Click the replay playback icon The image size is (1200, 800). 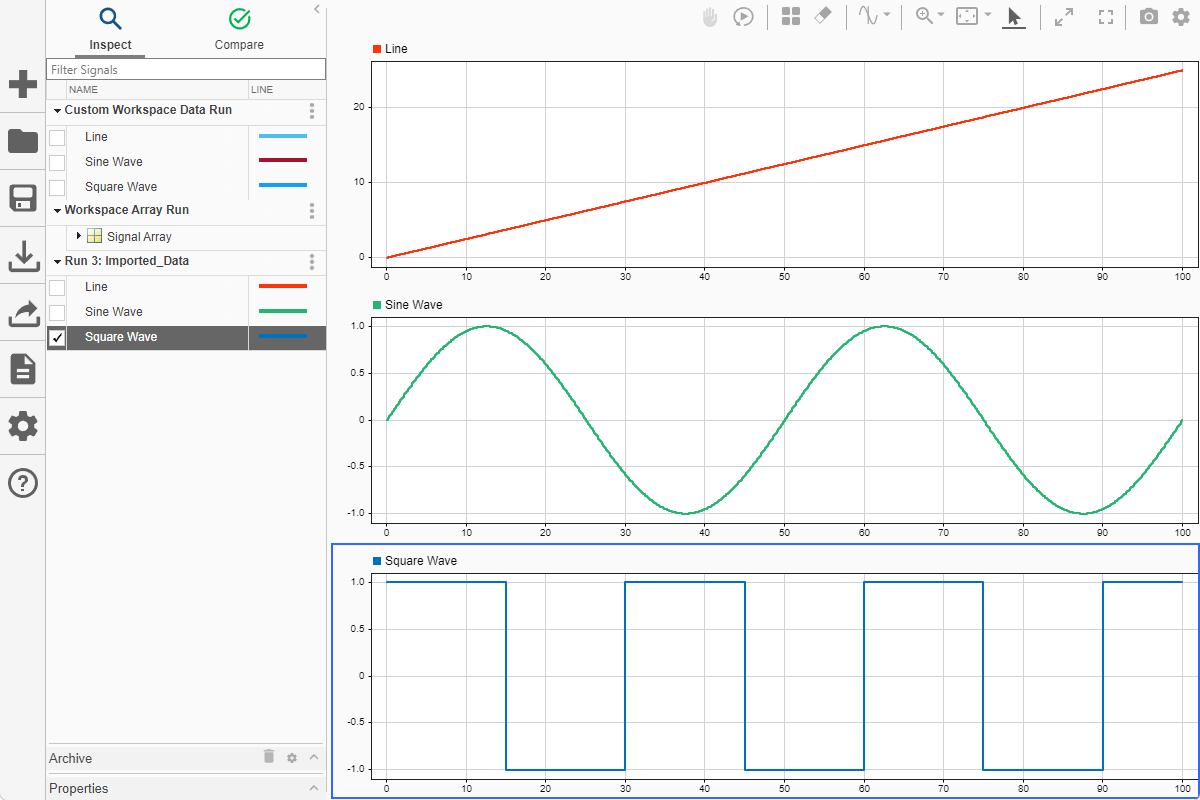point(743,17)
